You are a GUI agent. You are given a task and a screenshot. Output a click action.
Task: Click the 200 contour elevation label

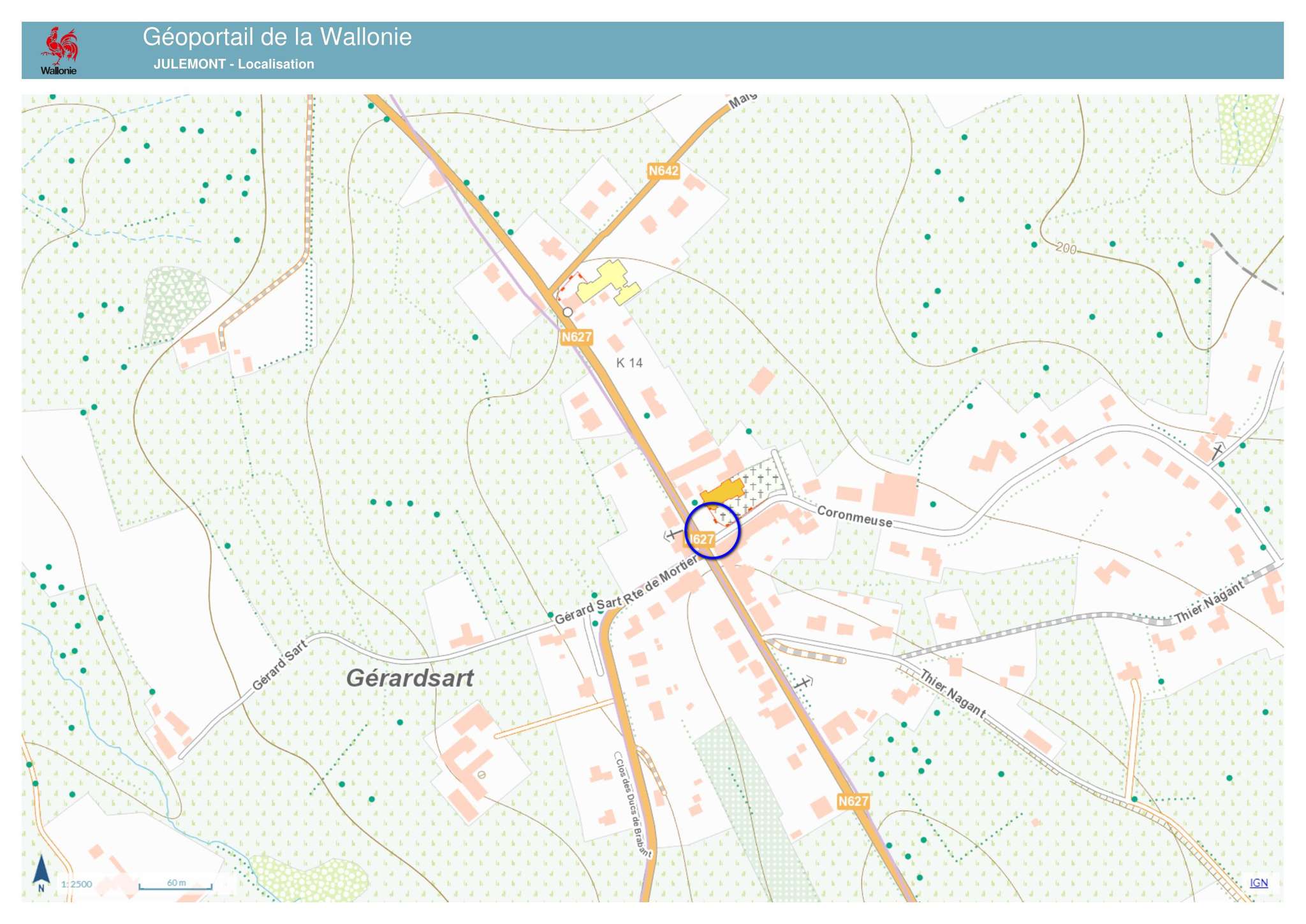pos(1065,247)
